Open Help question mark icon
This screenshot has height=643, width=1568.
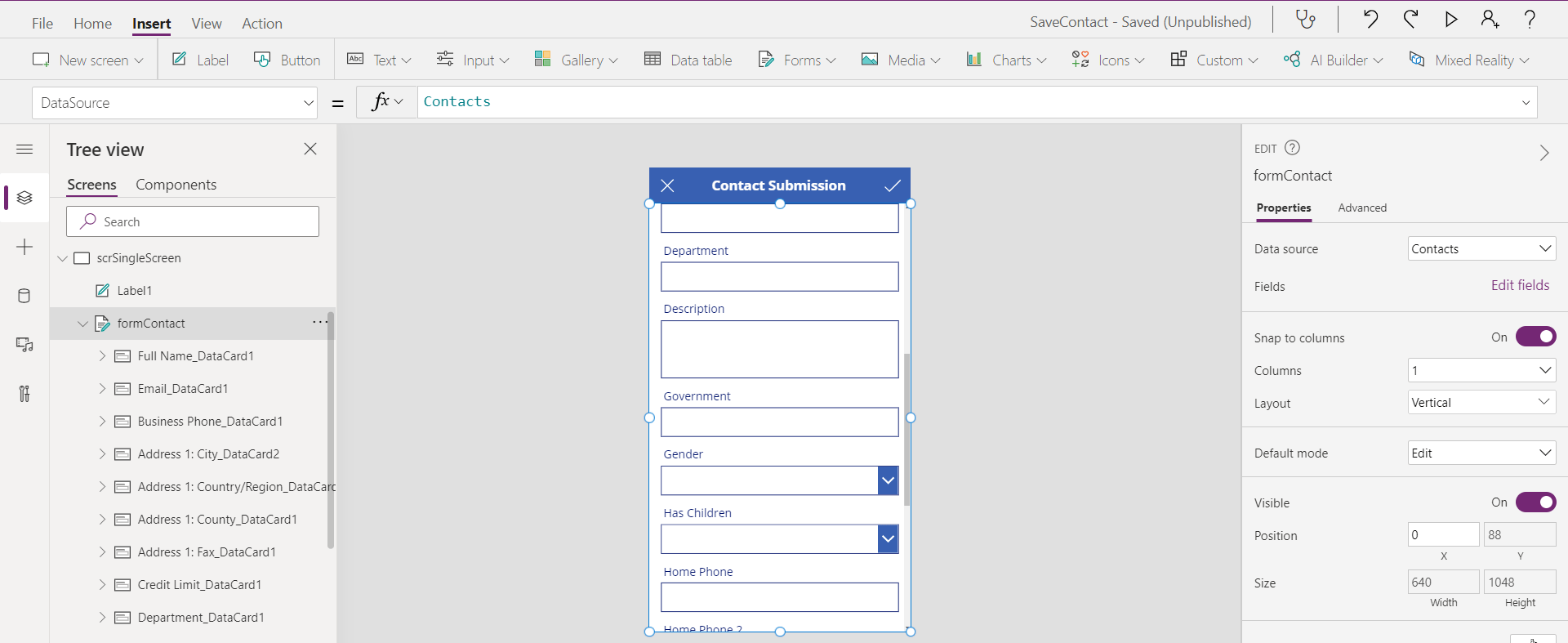[1530, 20]
